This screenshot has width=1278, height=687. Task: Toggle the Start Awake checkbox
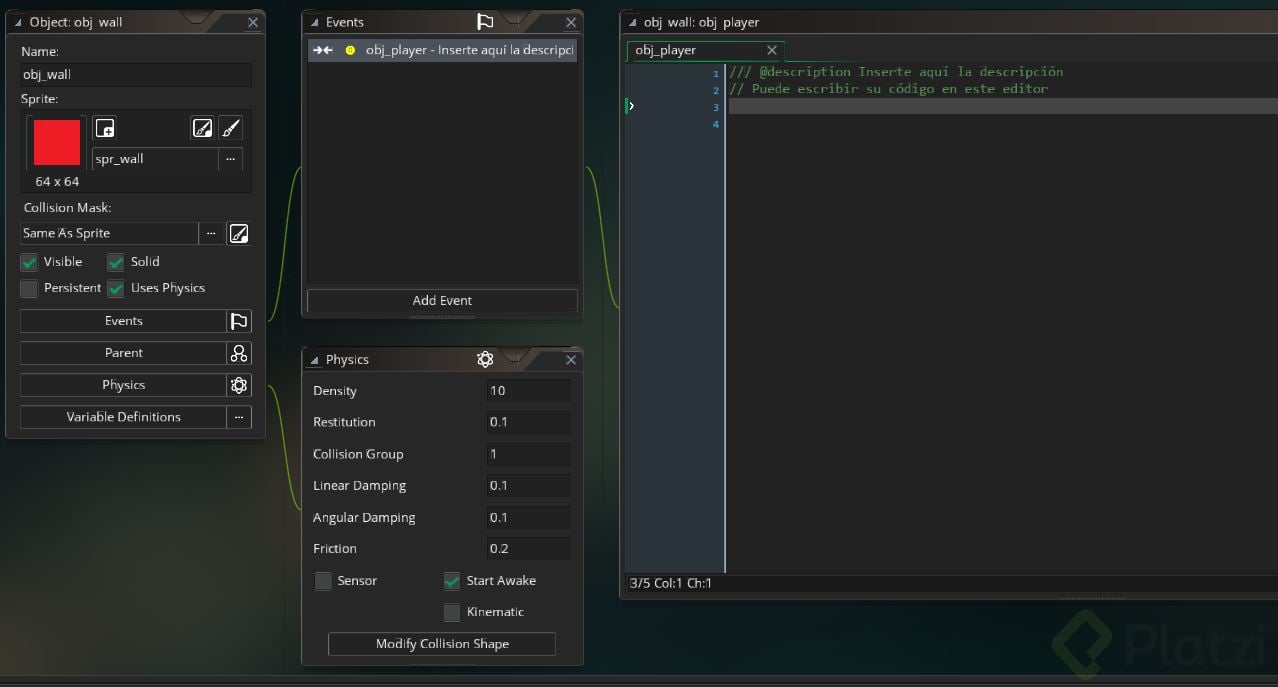click(452, 581)
